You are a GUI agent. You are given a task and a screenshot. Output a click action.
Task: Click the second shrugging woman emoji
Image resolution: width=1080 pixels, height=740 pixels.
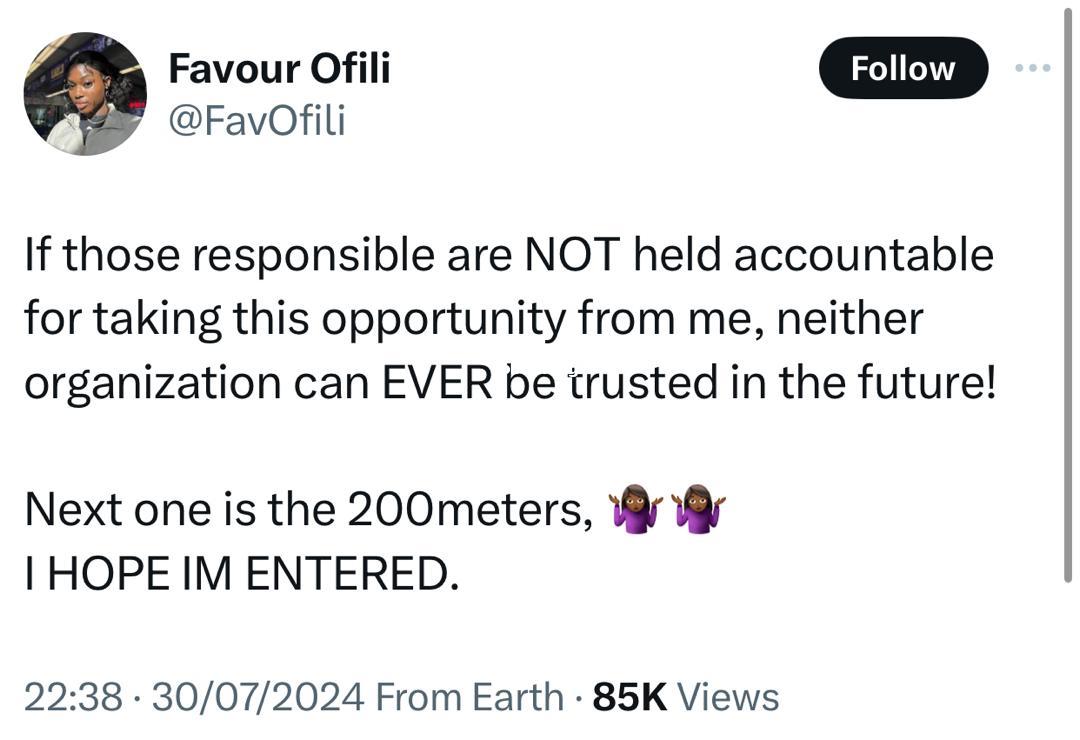pyautogui.click(x=699, y=508)
